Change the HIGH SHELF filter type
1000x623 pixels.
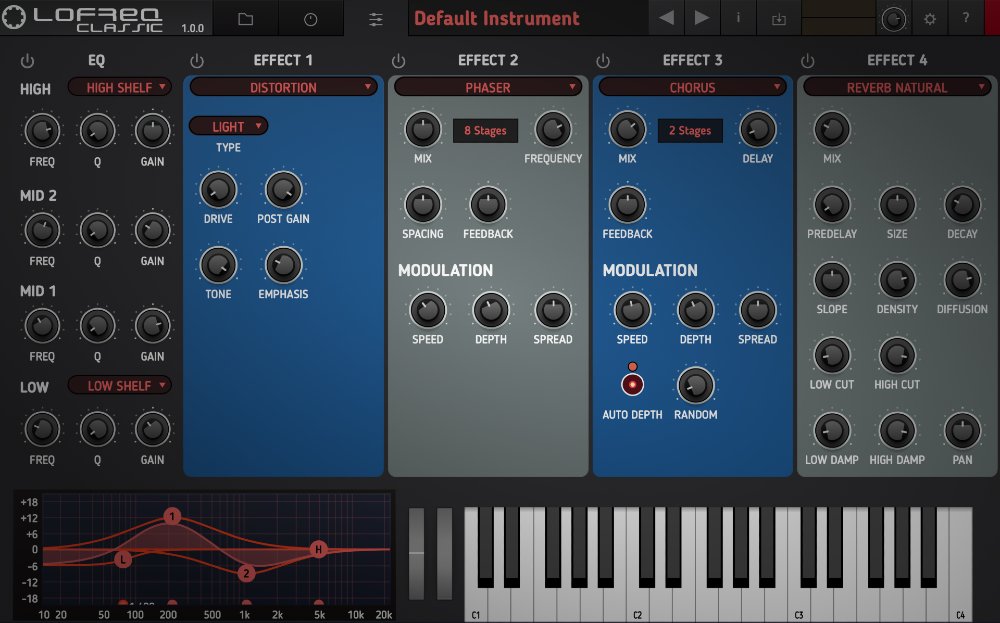[119, 87]
